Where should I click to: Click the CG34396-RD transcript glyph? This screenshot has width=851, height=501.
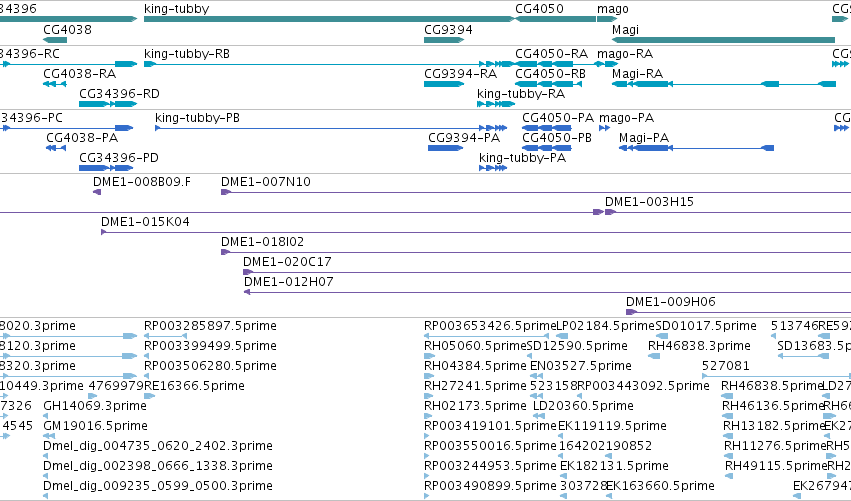tap(108, 104)
